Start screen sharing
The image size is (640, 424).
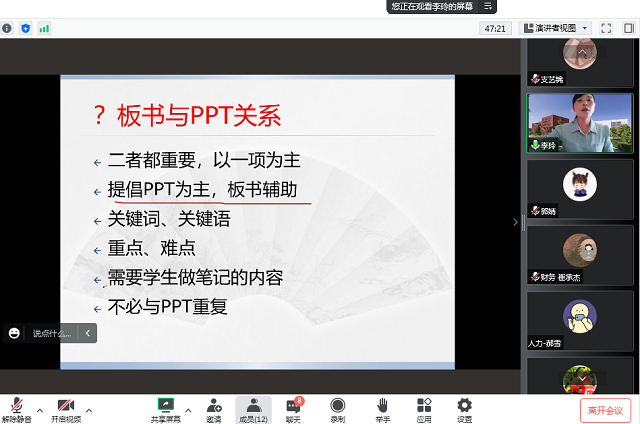tap(165, 409)
